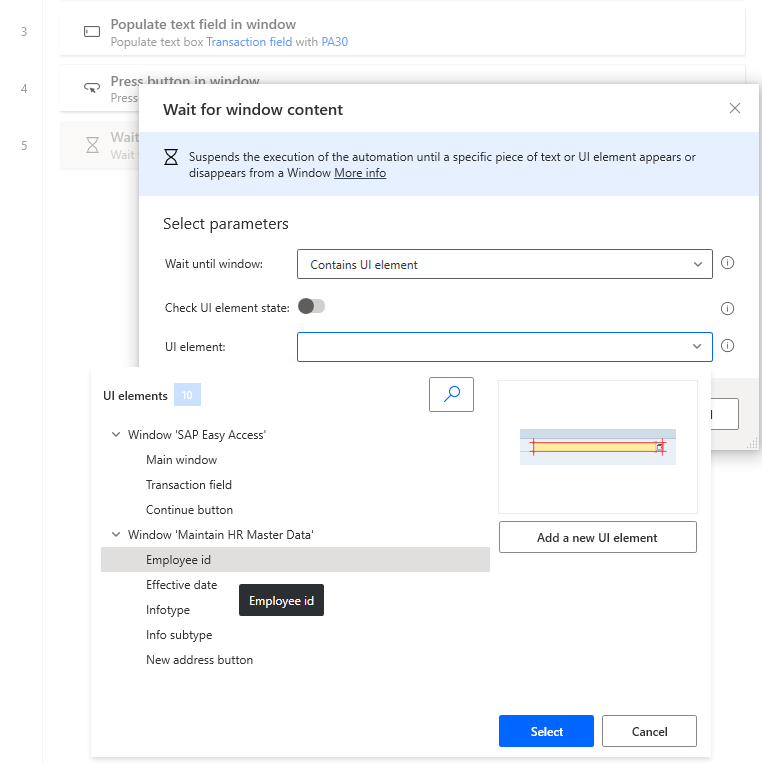Click the hourglass icon on step 5
Viewport: 762px width, 764px height.
click(x=92, y=145)
